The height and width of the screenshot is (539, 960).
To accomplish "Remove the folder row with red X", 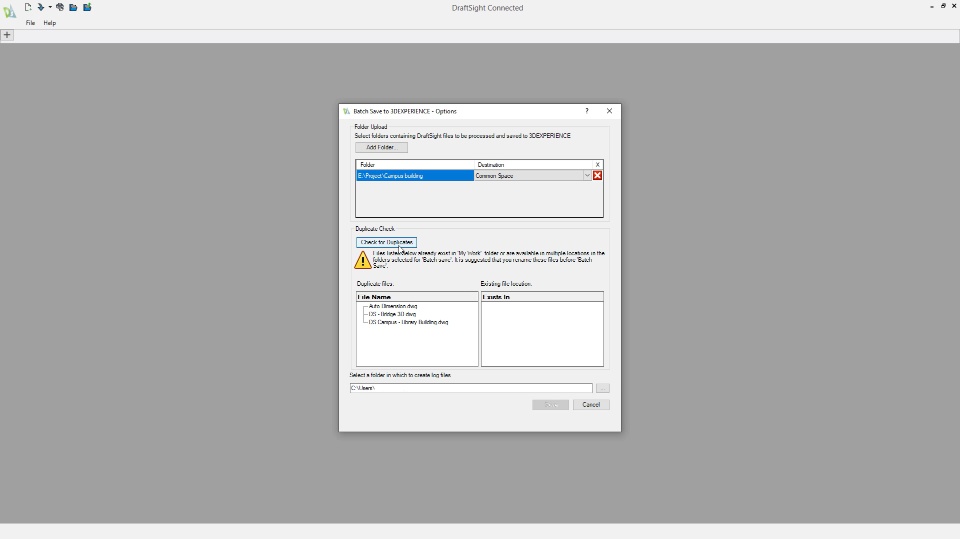I will (x=598, y=176).
